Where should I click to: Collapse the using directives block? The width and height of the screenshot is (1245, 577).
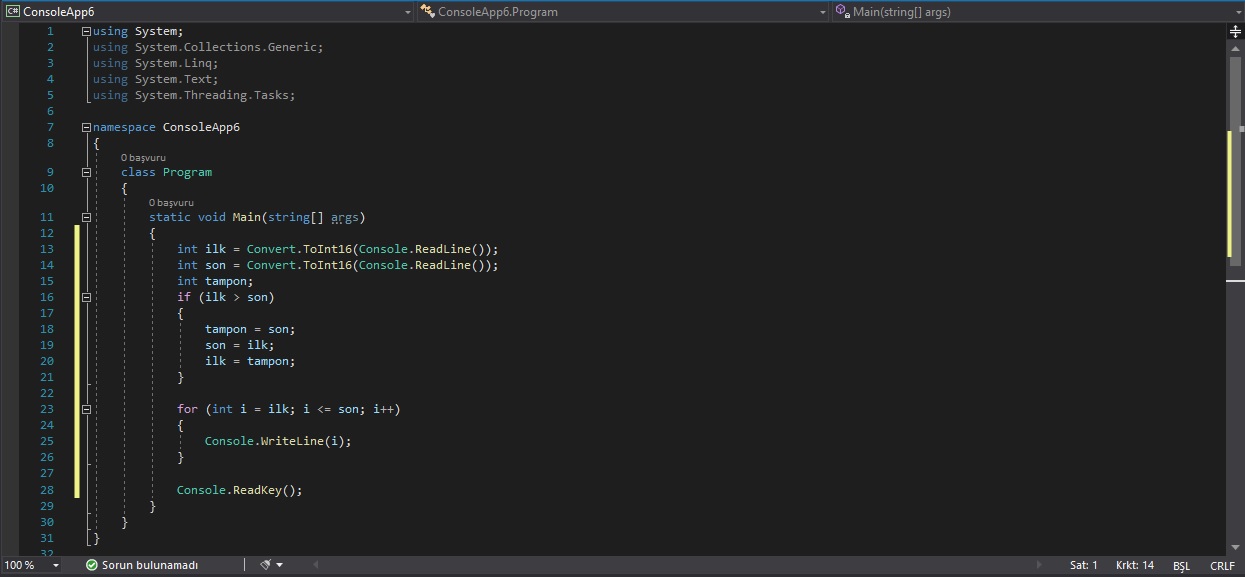click(x=86, y=31)
